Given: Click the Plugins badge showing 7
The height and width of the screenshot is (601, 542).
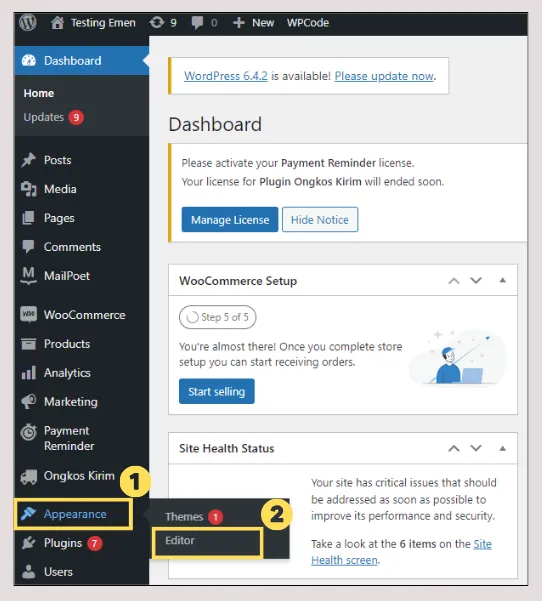Looking at the screenshot, I should pos(94,543).
